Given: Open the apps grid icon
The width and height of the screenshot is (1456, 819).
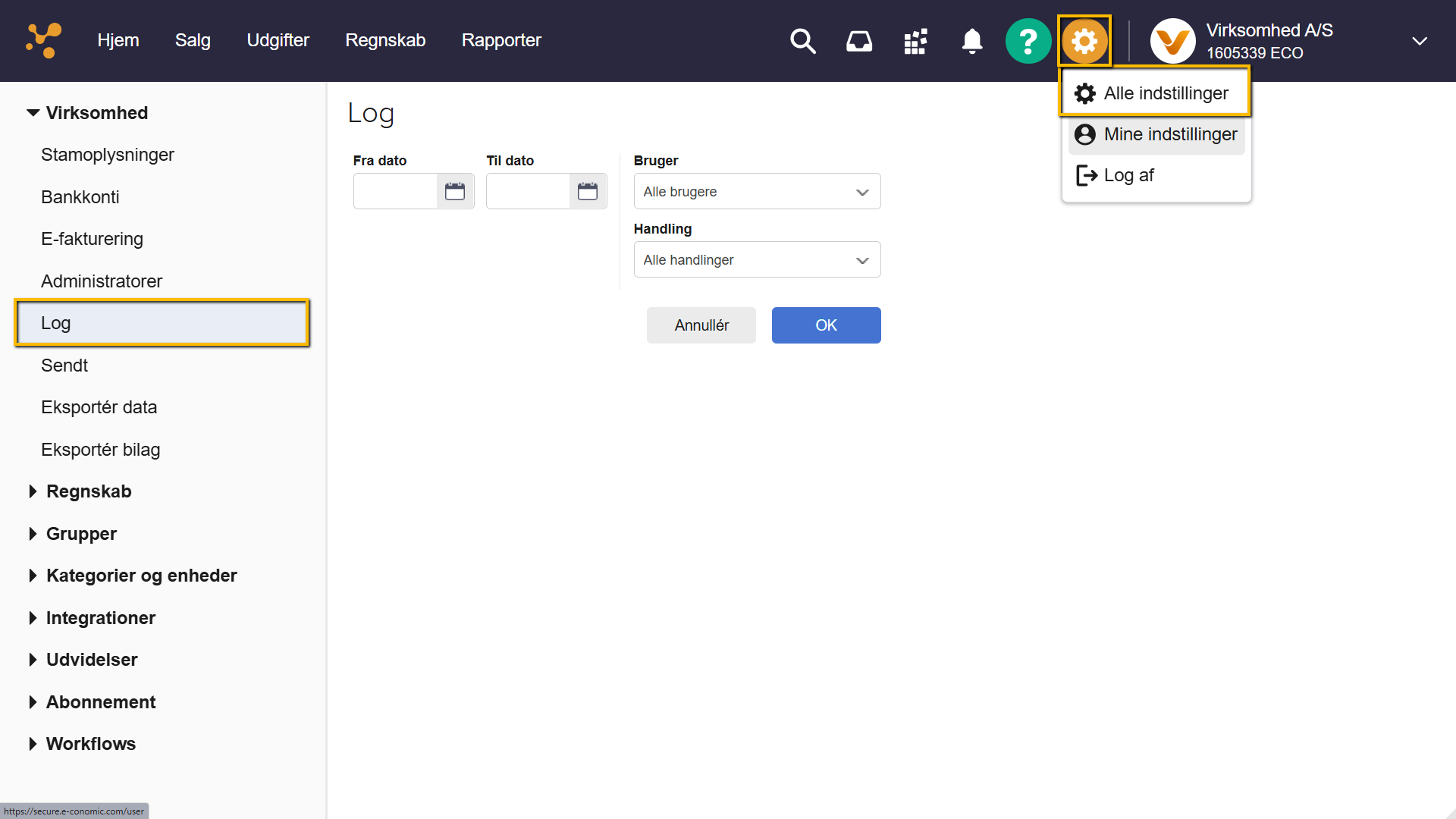Looking at the screenshot, I should point(915,41).
